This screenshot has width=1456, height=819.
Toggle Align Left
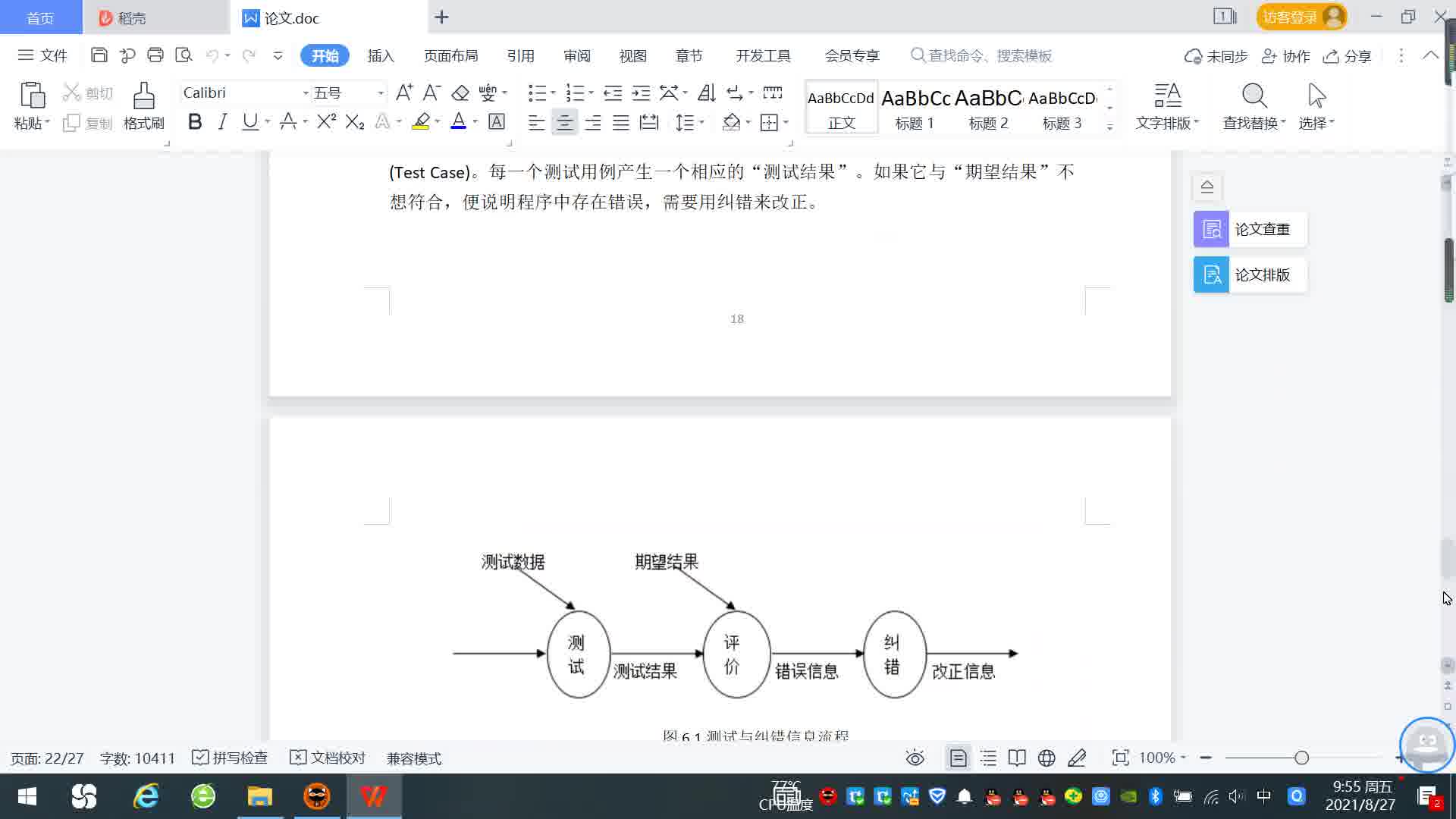536,122
